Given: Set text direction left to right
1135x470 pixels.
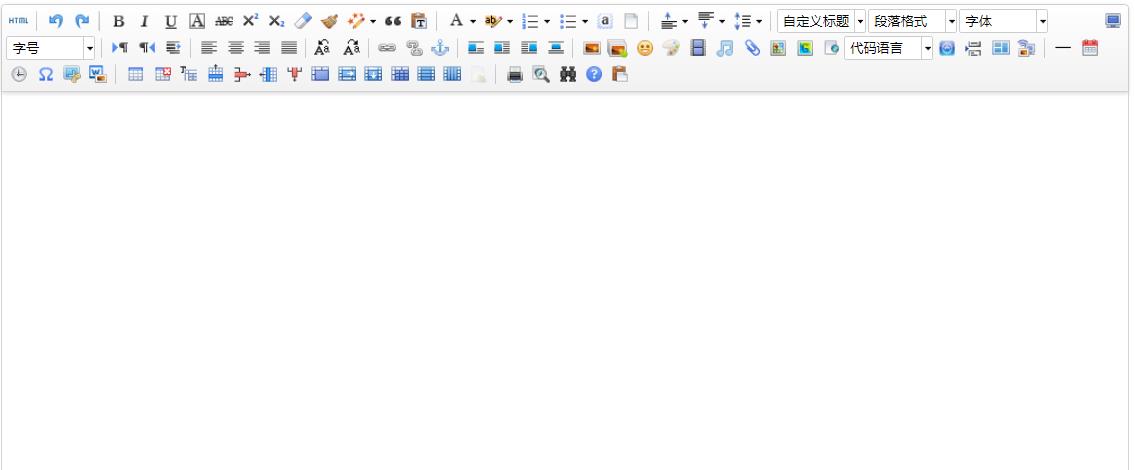Looking at the screenshot, I should 120,48.
